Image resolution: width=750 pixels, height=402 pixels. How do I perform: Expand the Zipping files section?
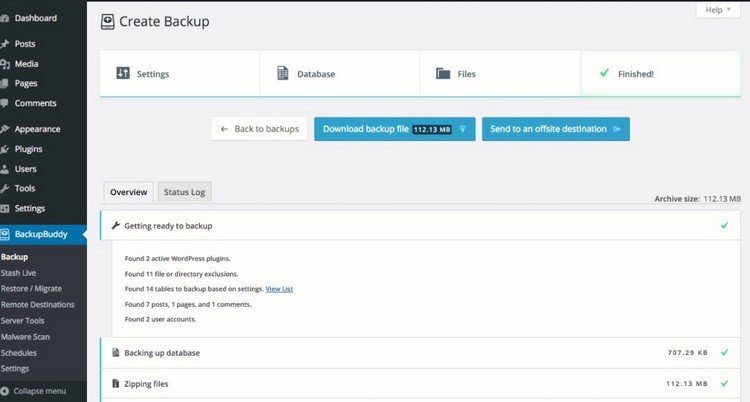(x=420, y=384)
